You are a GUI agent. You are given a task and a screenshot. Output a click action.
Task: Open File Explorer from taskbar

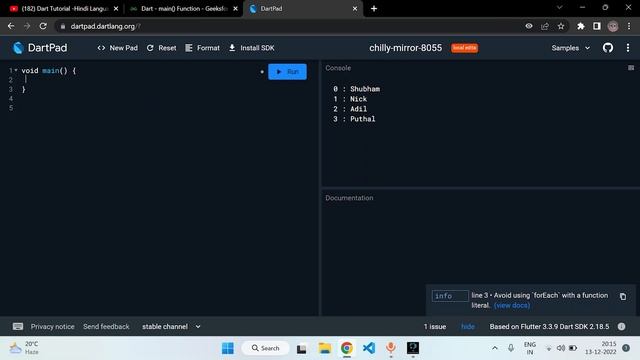point(325,348)
